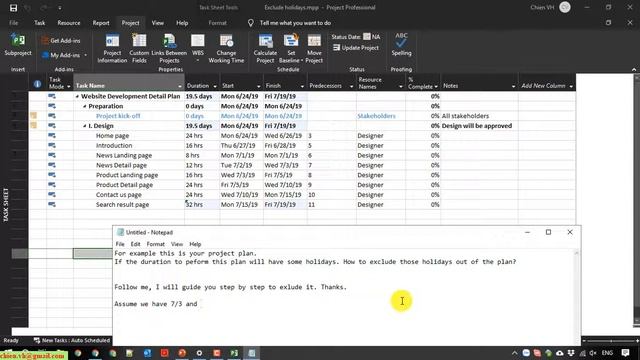Open Project Information

pos(112,49)
